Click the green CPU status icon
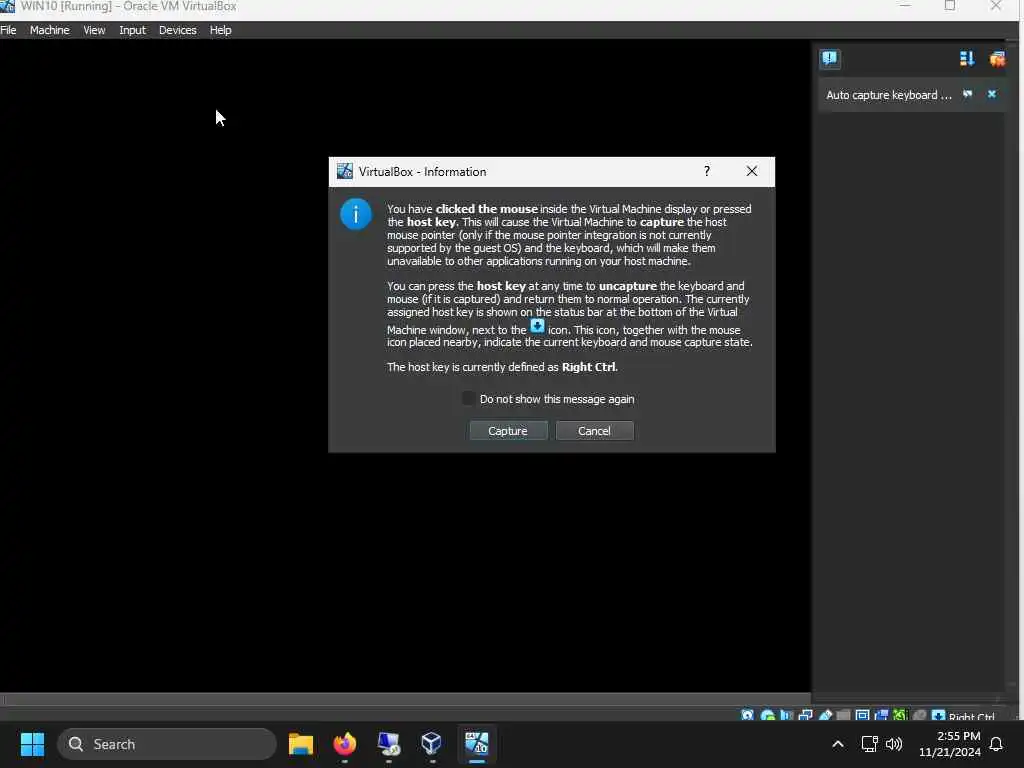Screen dimensions: 1024x768 click(900, 715)
